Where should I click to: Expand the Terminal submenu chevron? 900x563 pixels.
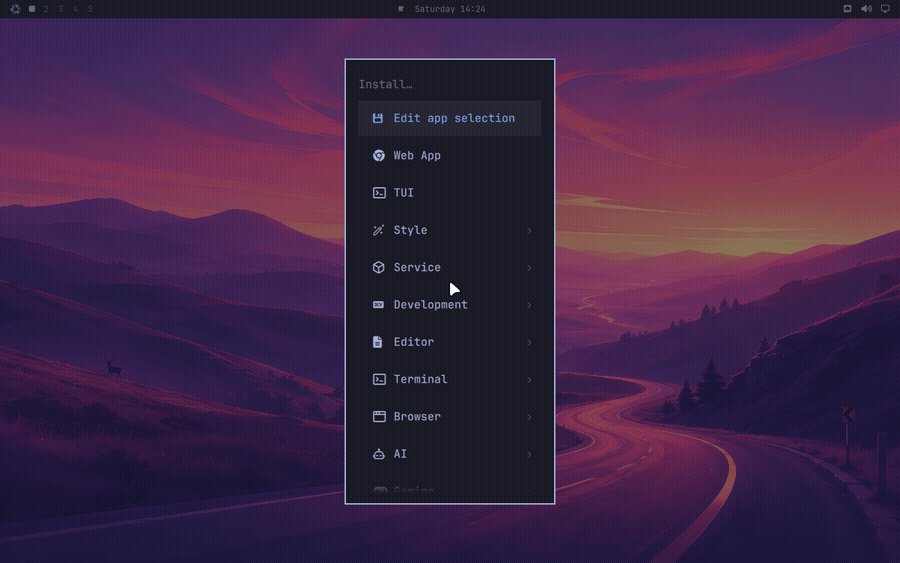point(529,380)
